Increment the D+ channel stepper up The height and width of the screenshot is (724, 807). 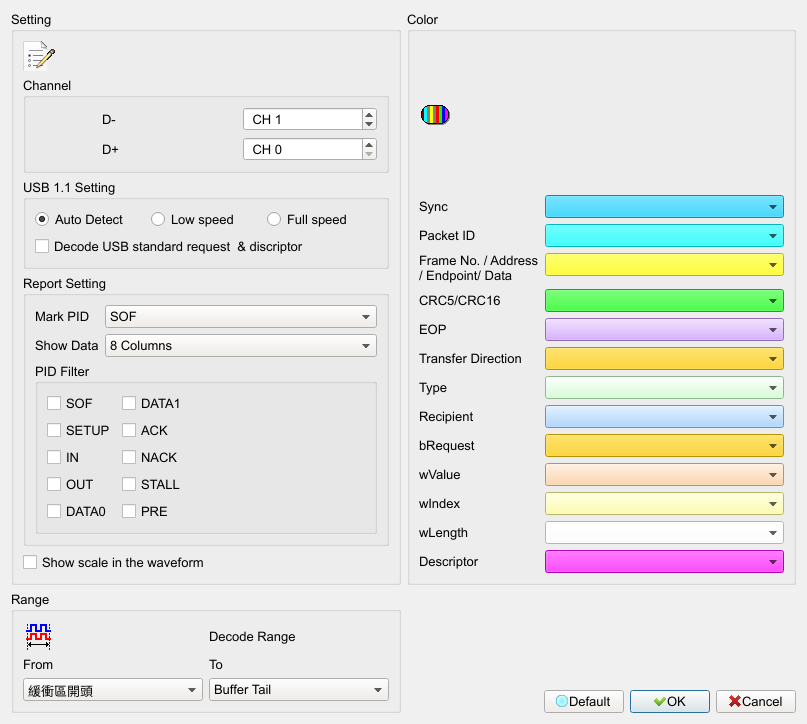pyautogui.click(x=369, y=145)
